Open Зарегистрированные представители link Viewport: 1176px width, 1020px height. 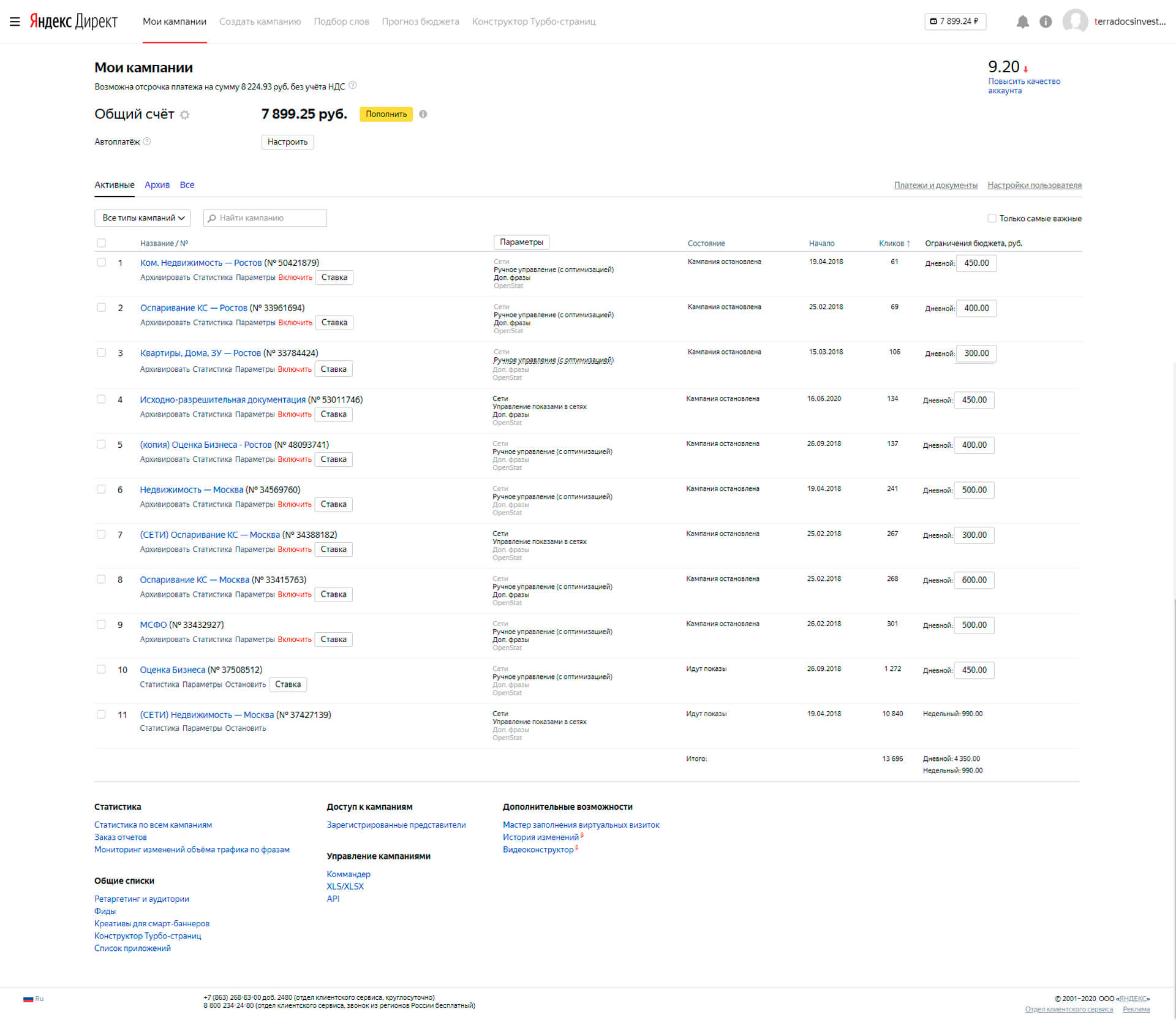pos(396,825)
